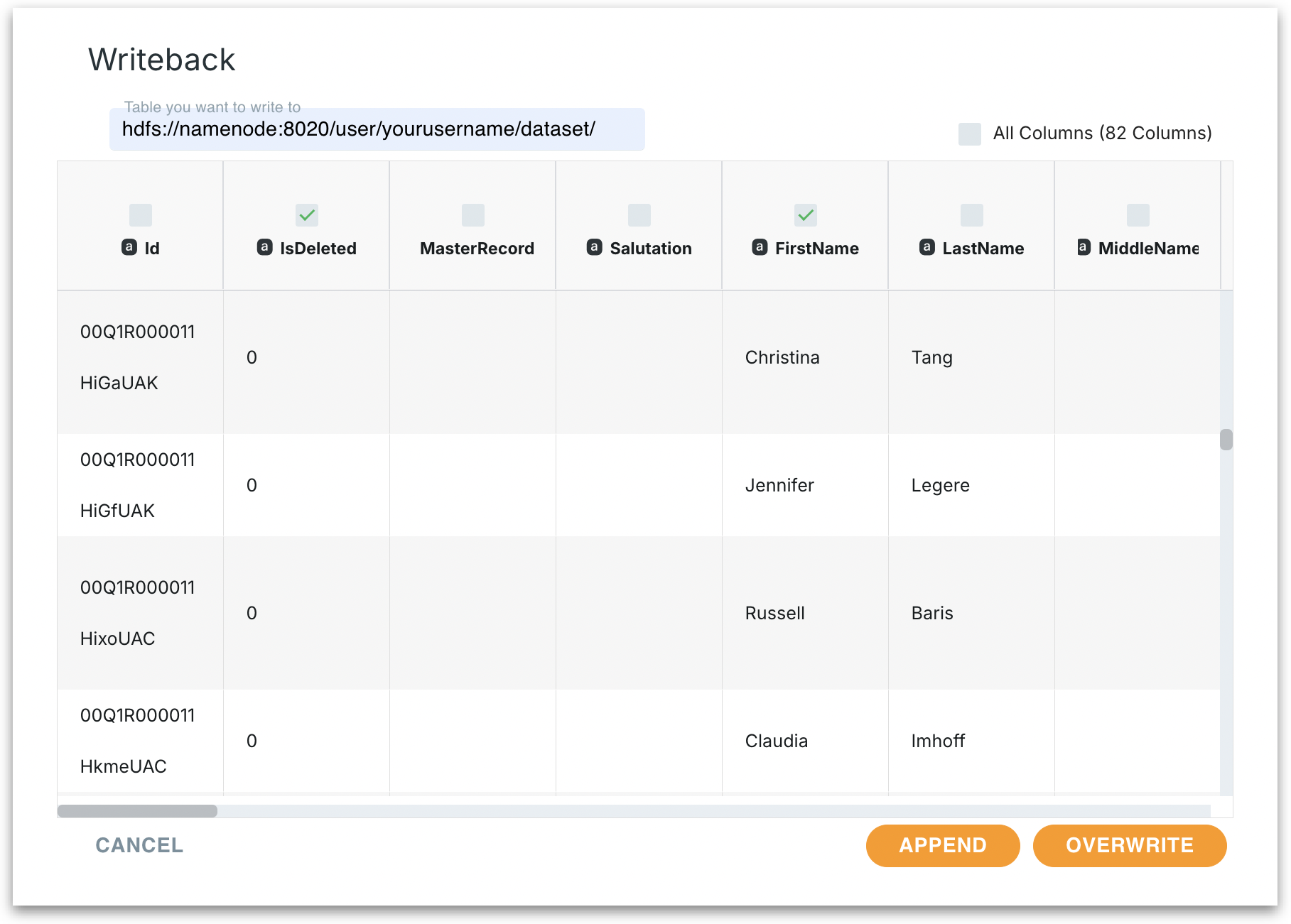
Task: Click the horizontal scrollbar thumb below table
Action: (x=137, y=811)
